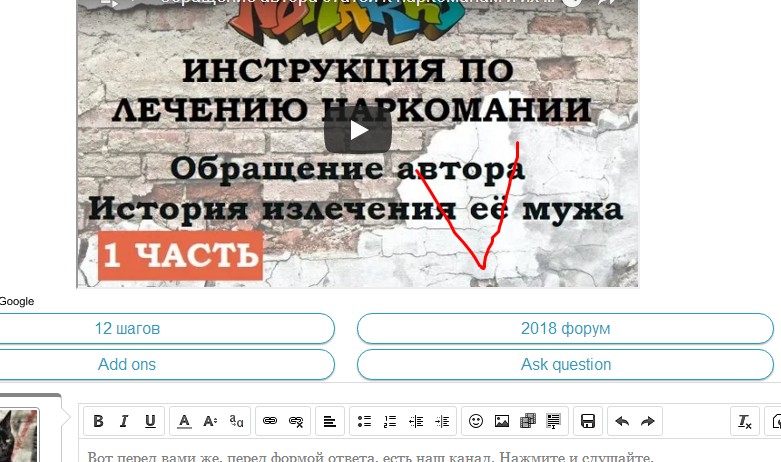The width and height of the screenshot is (781, 462).
Task: Open the font family option
Action: pyautogui.click(x=236, y=421)
